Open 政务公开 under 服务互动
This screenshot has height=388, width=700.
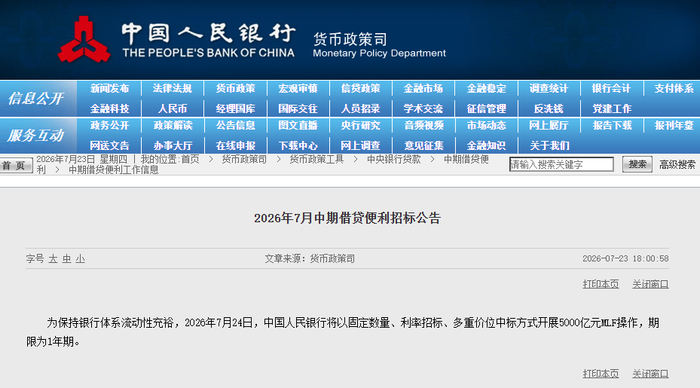tap(109, 125)
